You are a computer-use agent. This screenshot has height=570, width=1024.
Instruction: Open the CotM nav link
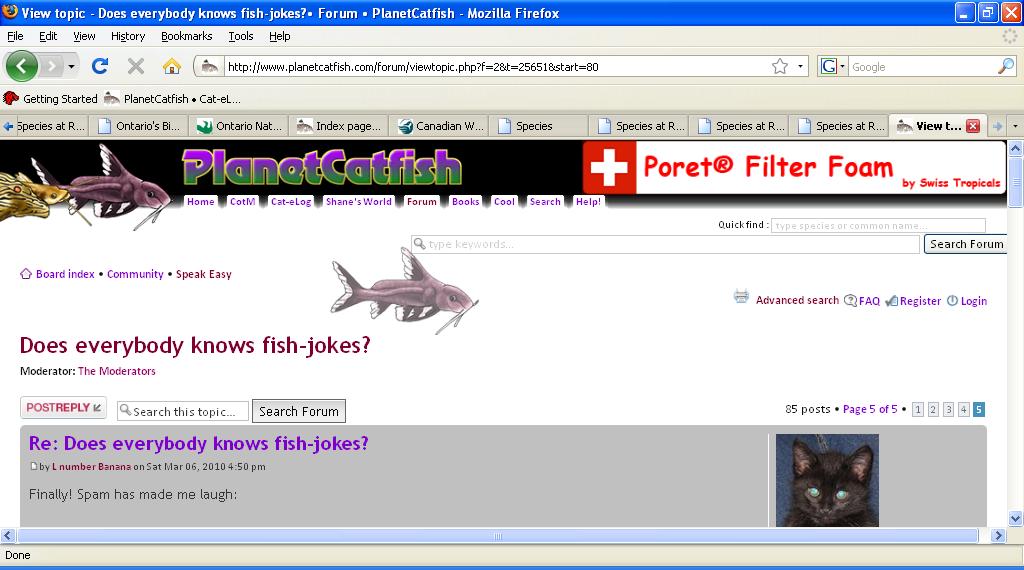(x=242, y=202)
